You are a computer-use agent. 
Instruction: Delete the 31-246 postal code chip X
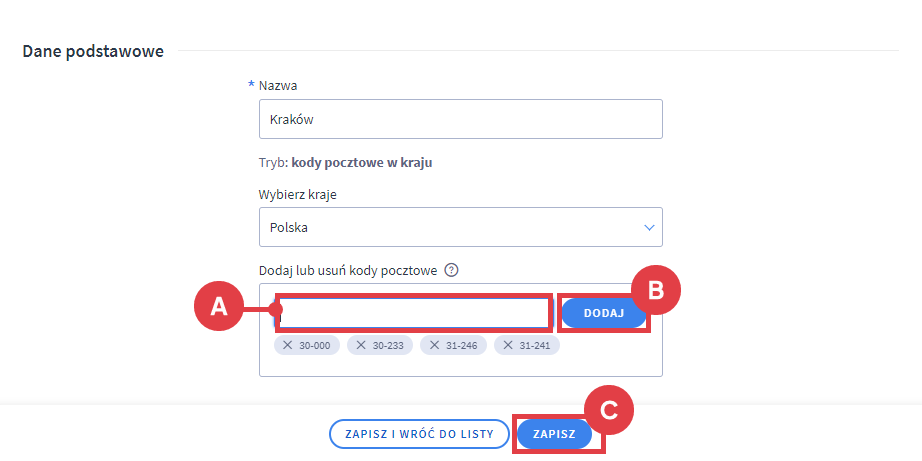(434, 345)
